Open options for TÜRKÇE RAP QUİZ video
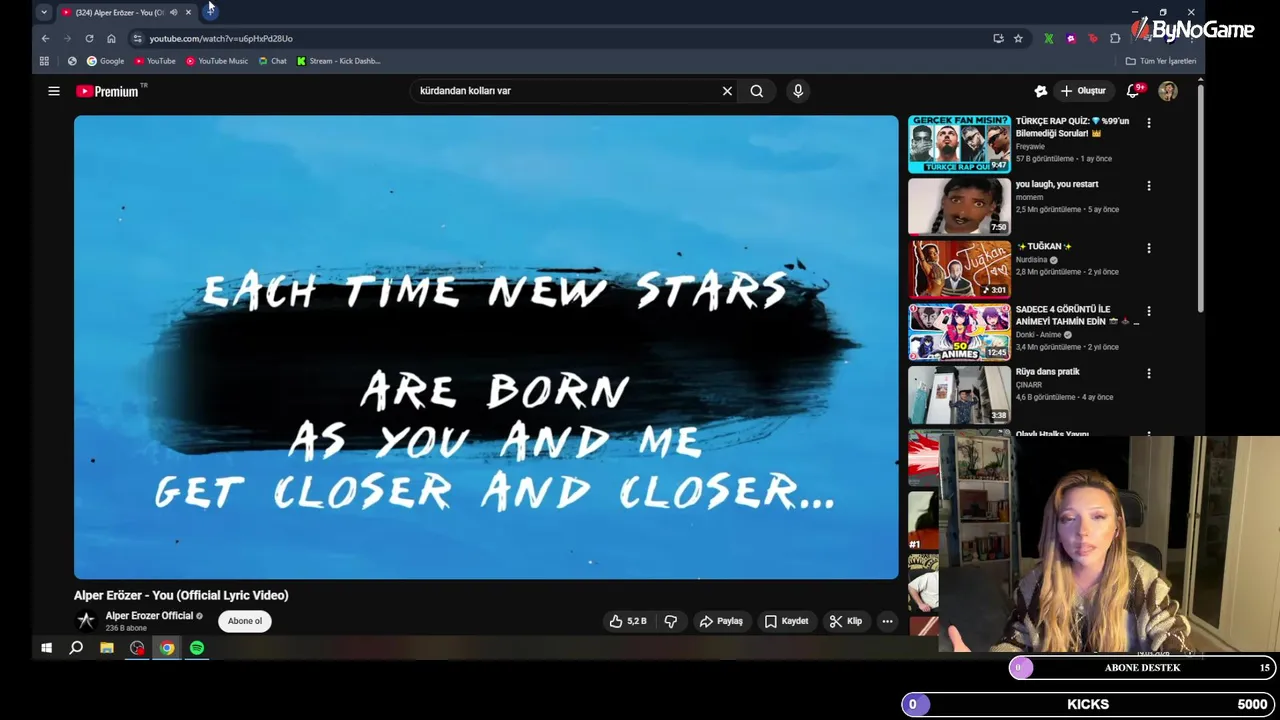 point(1148,123)
